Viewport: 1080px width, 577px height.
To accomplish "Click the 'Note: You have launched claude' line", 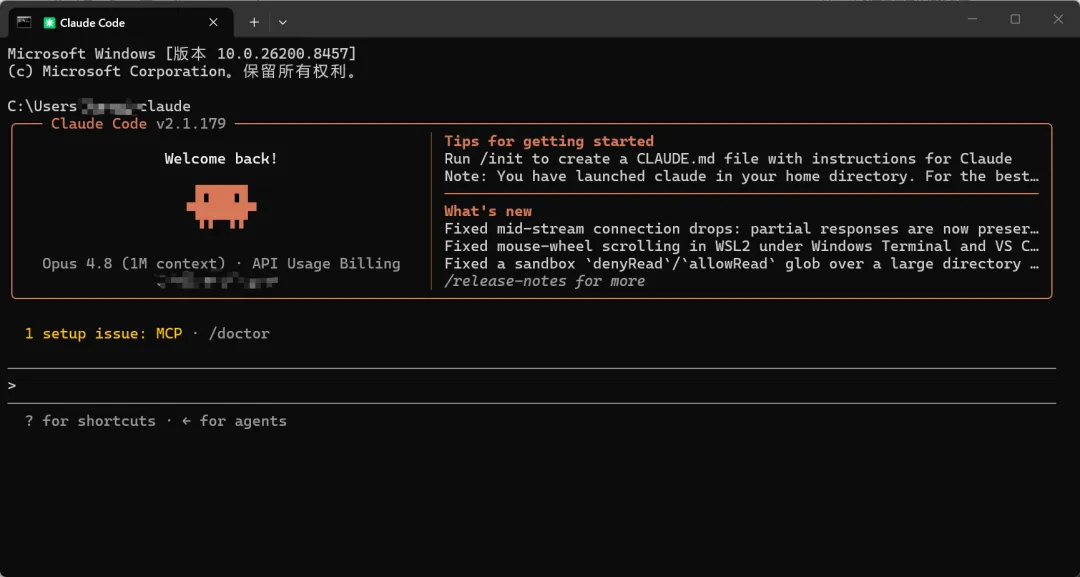I will [x=741, y=176].
